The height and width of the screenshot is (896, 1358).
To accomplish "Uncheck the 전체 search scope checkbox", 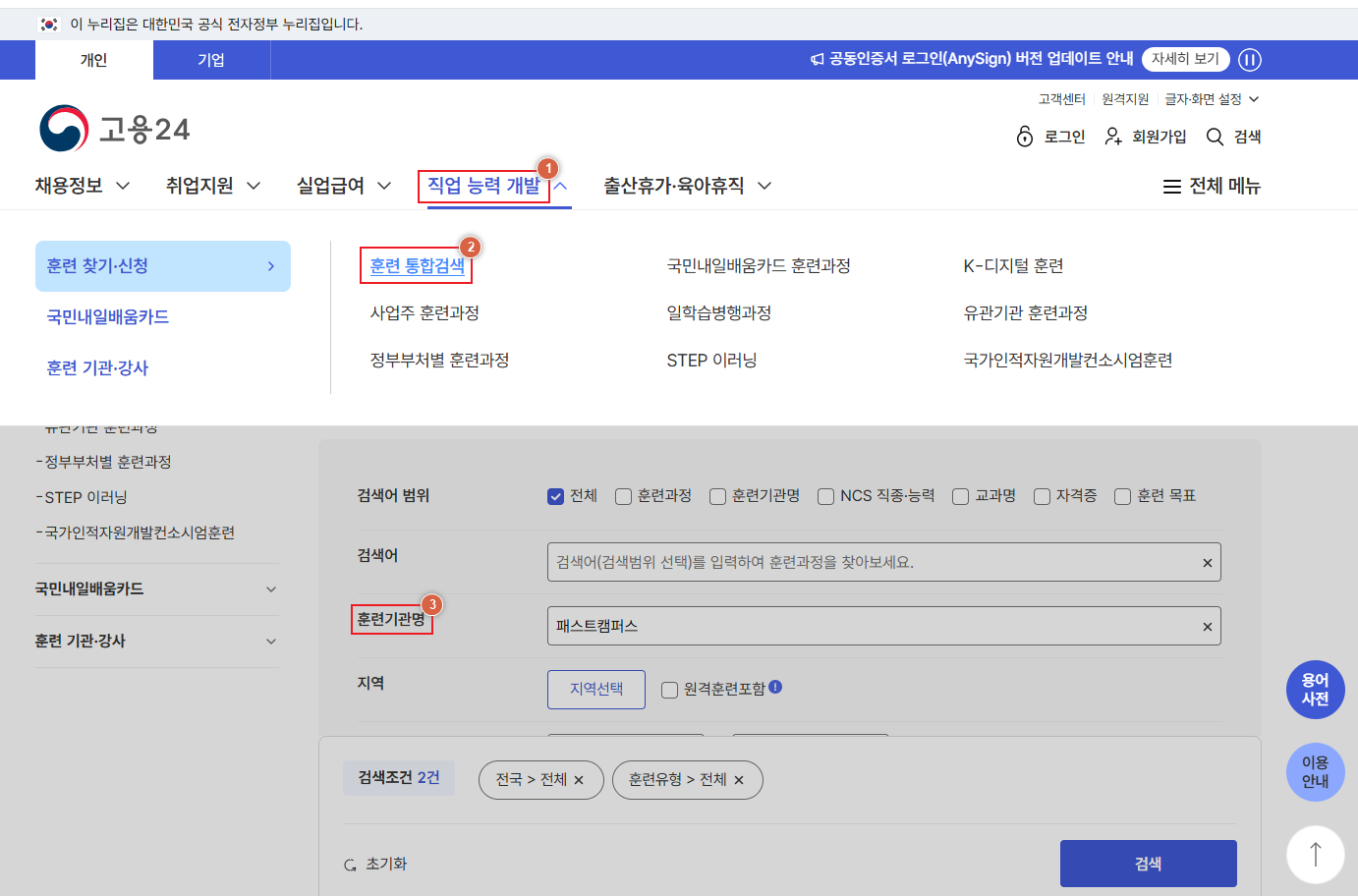I will pyautogui.click(x=554, y=496).
